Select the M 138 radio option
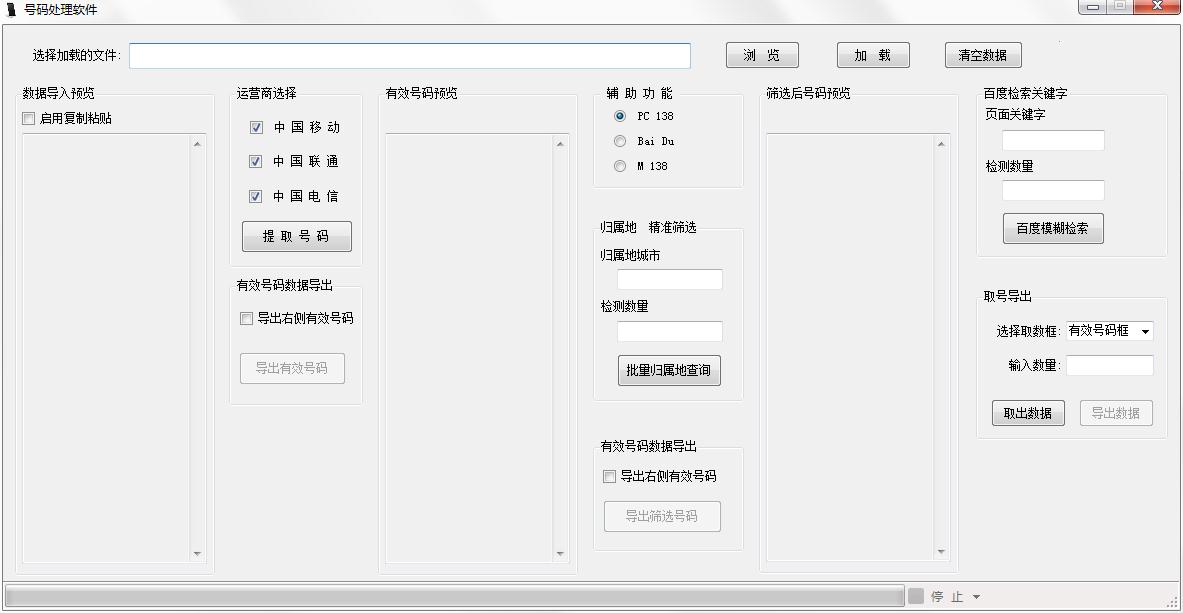The image size is (1183, 613). click(x=620, y=166)
